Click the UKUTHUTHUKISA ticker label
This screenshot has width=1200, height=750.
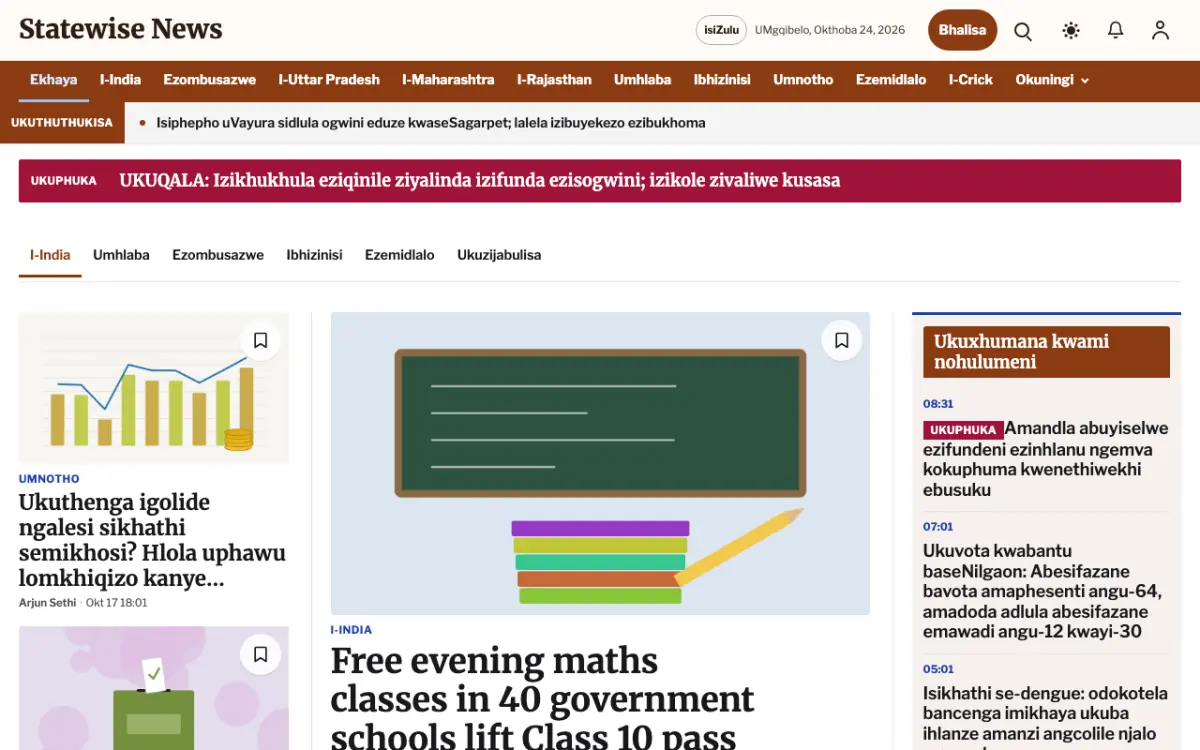pyautogui.click(x=62, y=123)
